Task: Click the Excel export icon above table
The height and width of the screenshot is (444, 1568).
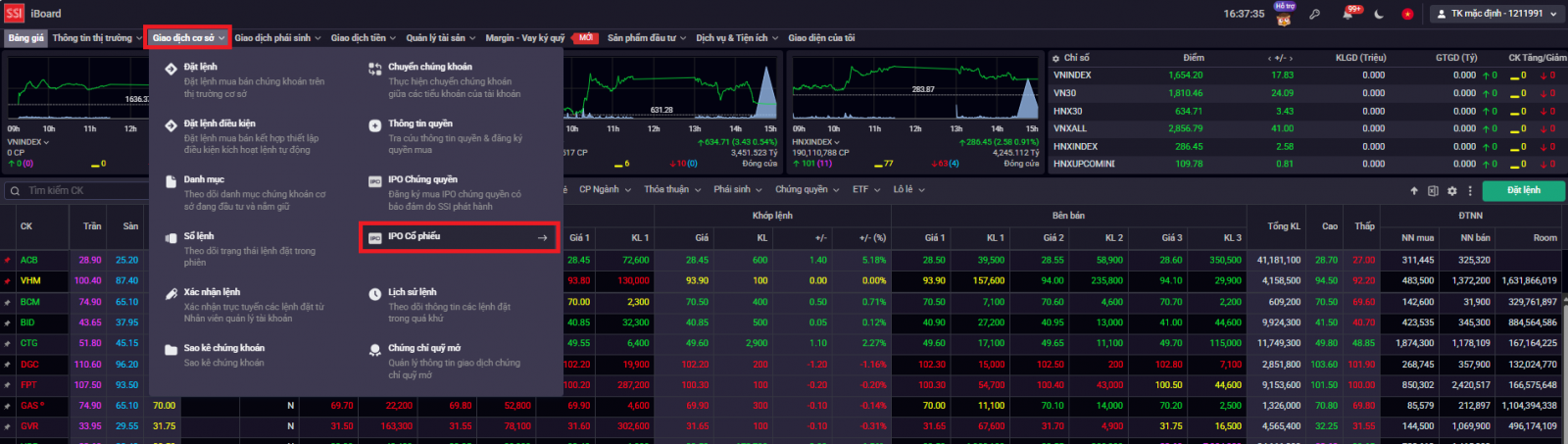Action: point(1433,190)
